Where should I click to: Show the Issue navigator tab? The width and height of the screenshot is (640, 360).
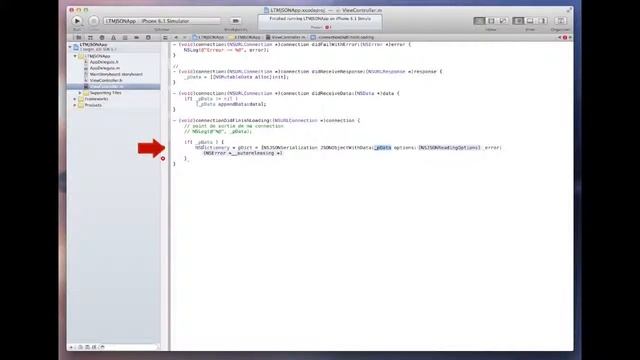click(113, 38)
